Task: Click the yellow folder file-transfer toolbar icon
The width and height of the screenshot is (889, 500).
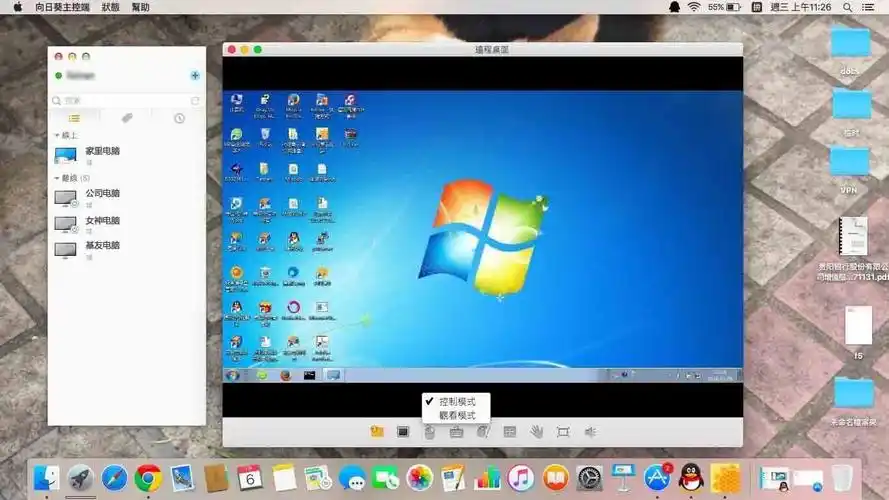Action: [x=377, y=432]
